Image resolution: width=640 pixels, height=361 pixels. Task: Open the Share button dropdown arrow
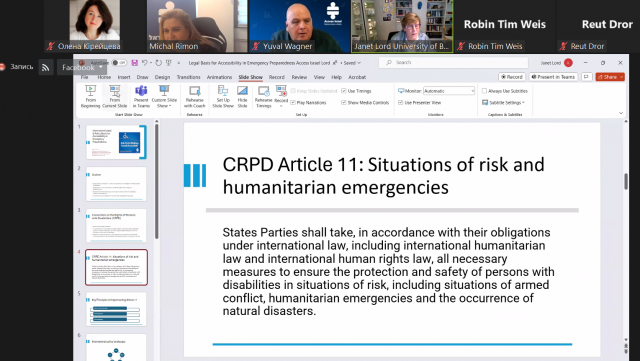[622, 77]
